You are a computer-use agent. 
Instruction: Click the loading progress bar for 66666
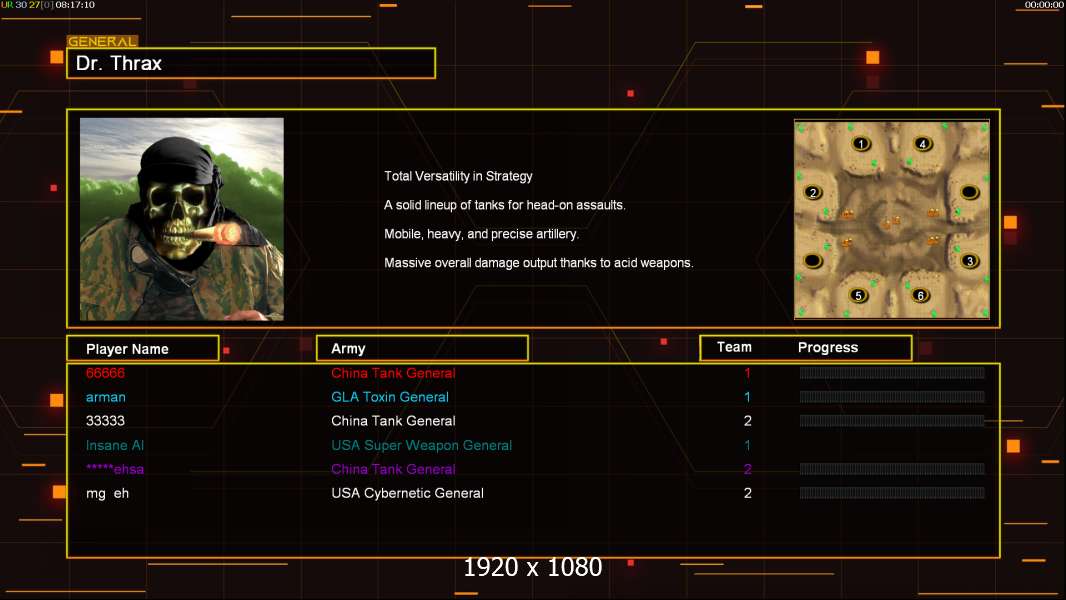[892, 372]
